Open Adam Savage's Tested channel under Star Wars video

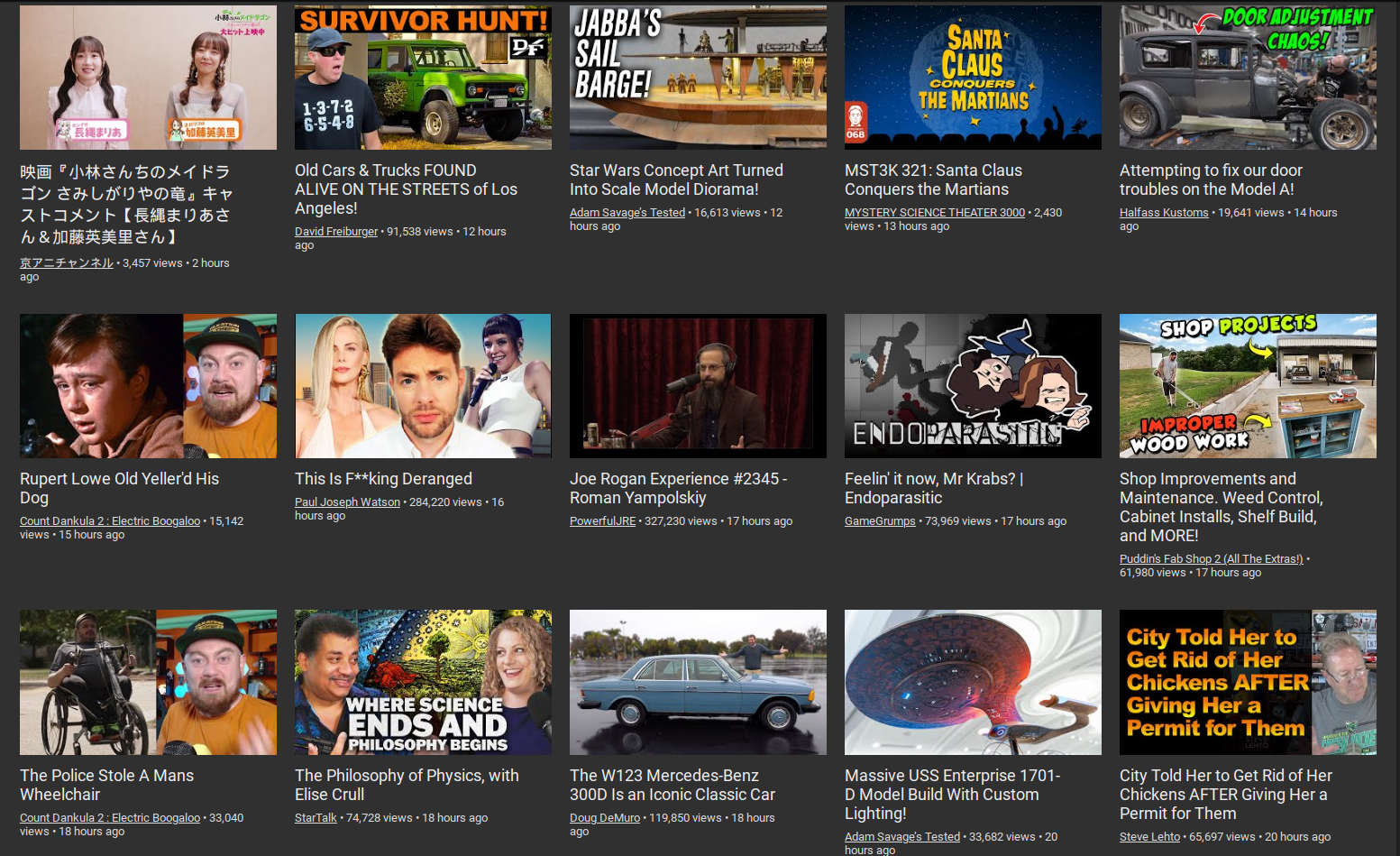tap(627, 213)
